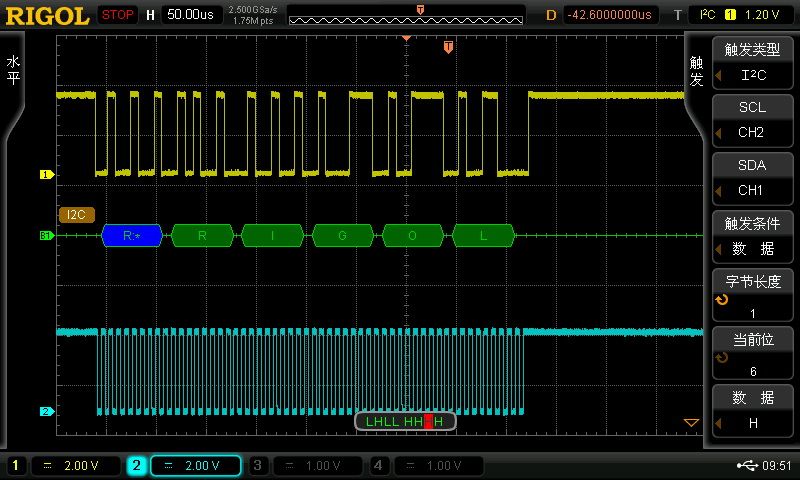This screenshot has width=800, height=480.
Task: Click the I2C bus decode label
Action: tap(76, 214)
